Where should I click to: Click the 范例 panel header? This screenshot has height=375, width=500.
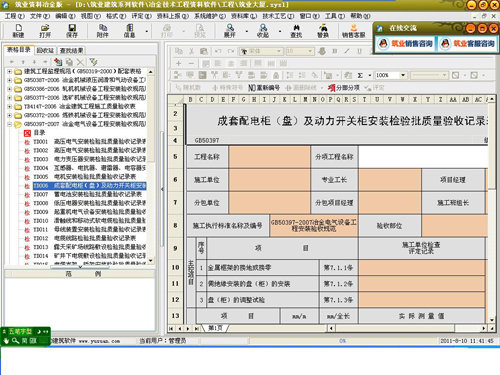(80, 274)
